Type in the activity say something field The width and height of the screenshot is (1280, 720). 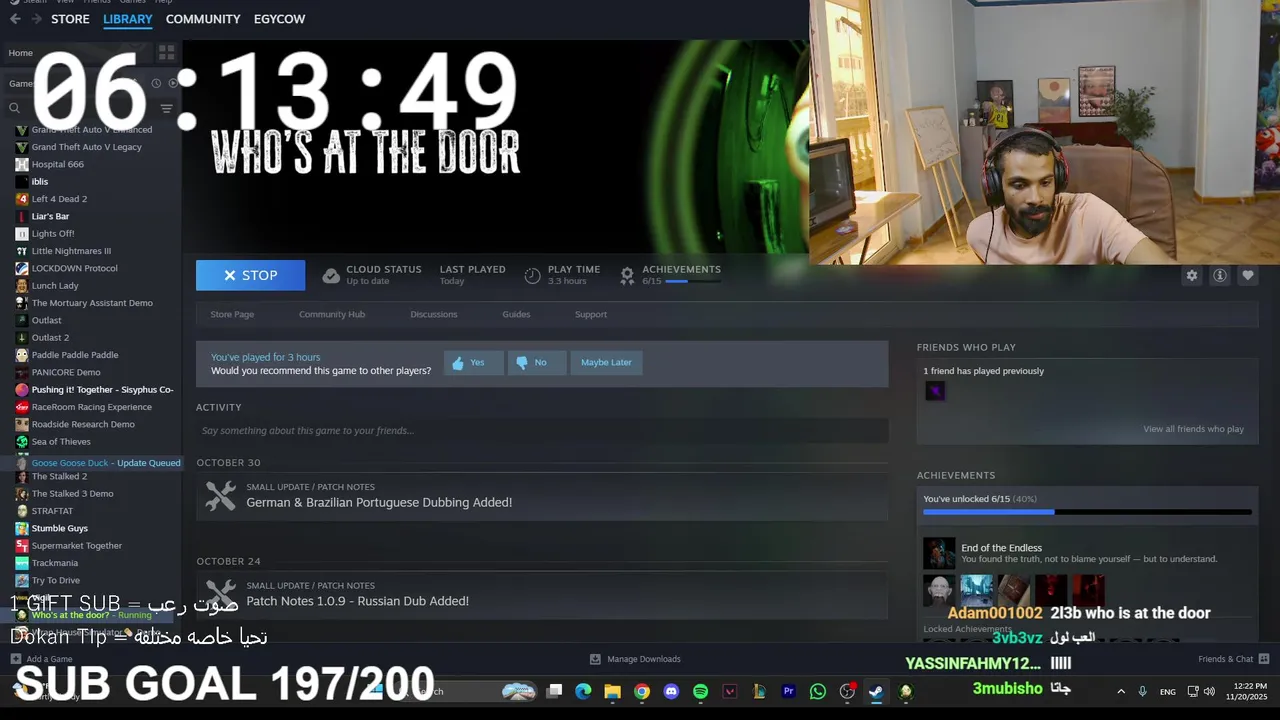[x=542, y=431]
